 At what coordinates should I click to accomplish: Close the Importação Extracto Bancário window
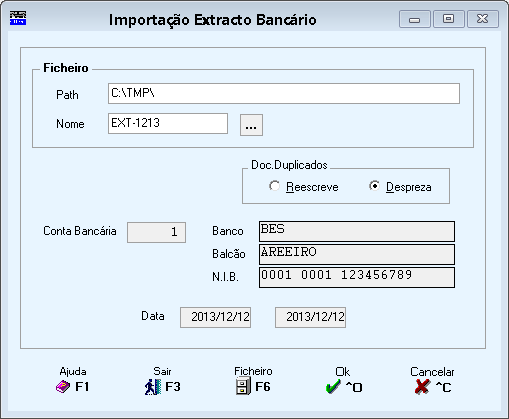click(x=483, y=19)
